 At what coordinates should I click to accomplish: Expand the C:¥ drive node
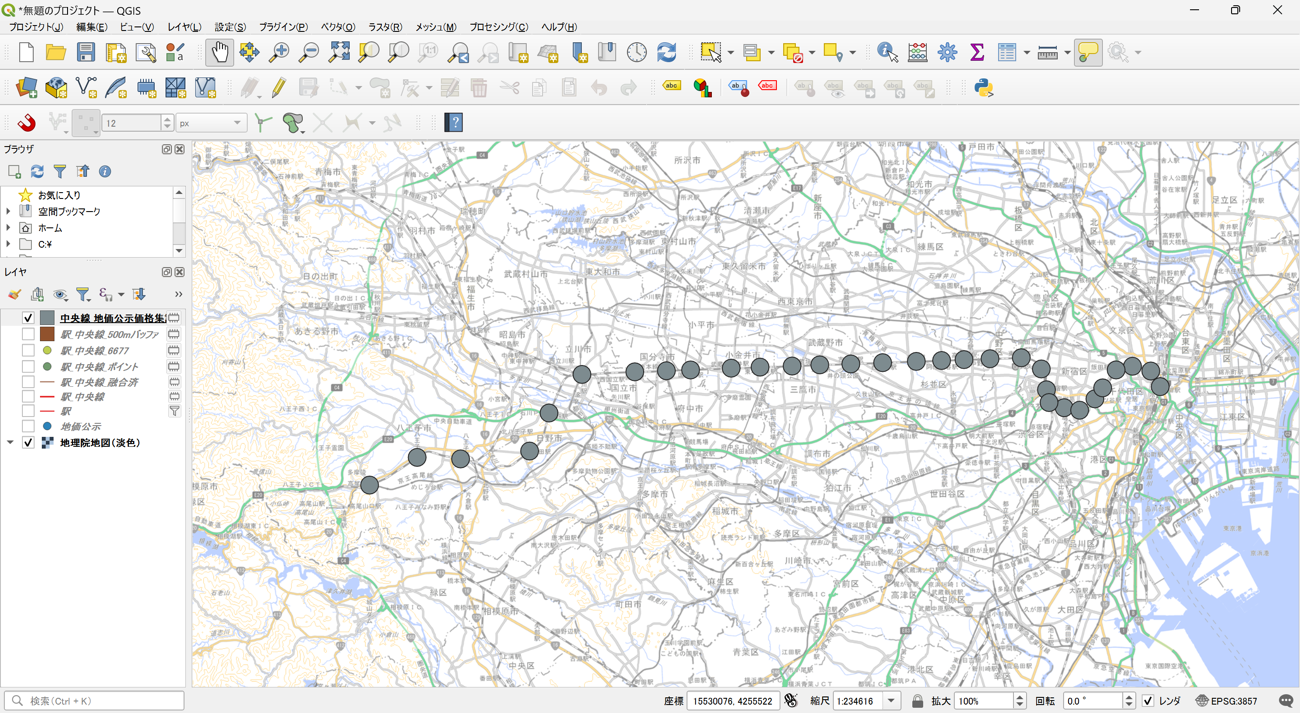(x=9, y=244)
